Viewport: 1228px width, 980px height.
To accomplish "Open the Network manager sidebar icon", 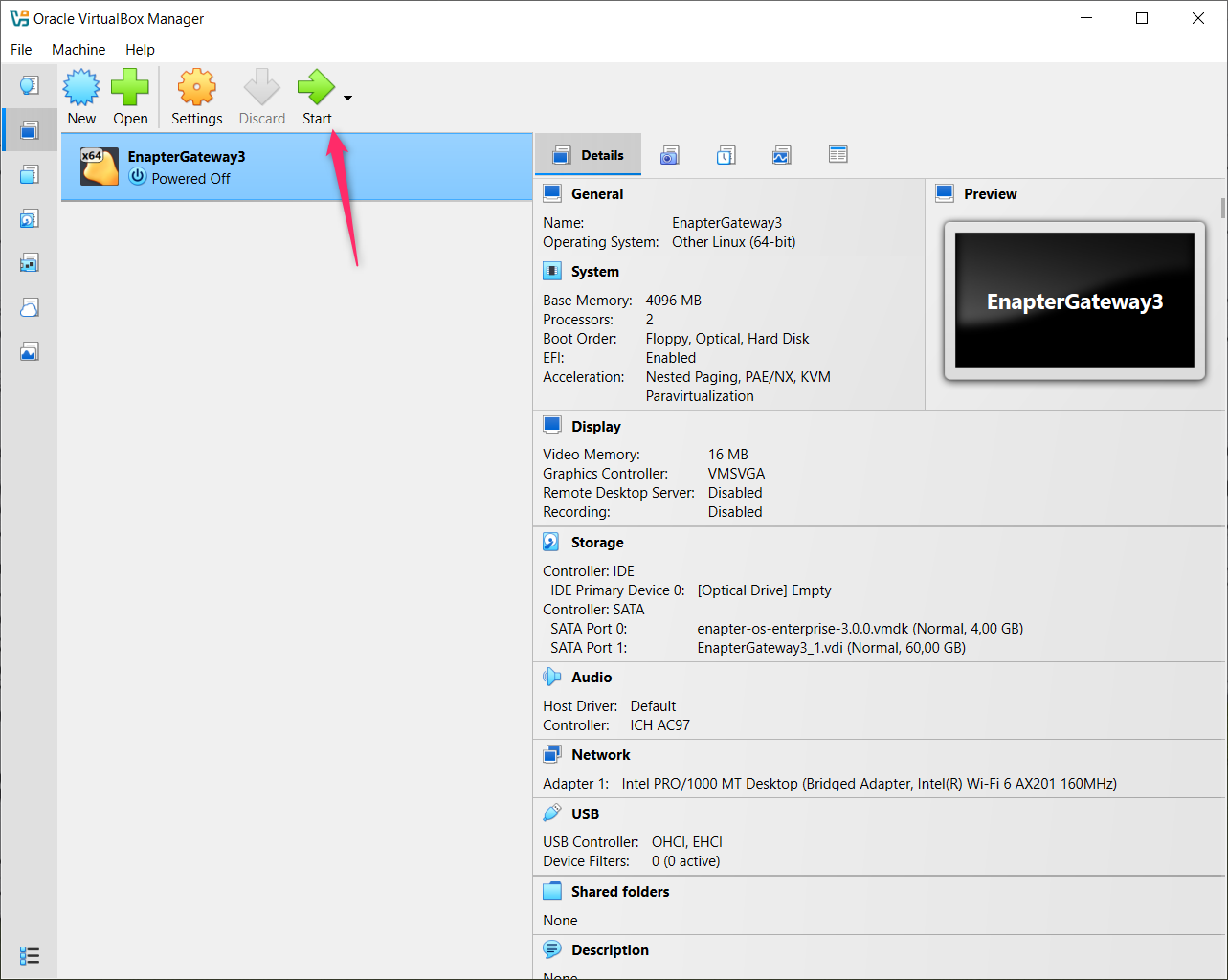I will [x=29, y=261].
